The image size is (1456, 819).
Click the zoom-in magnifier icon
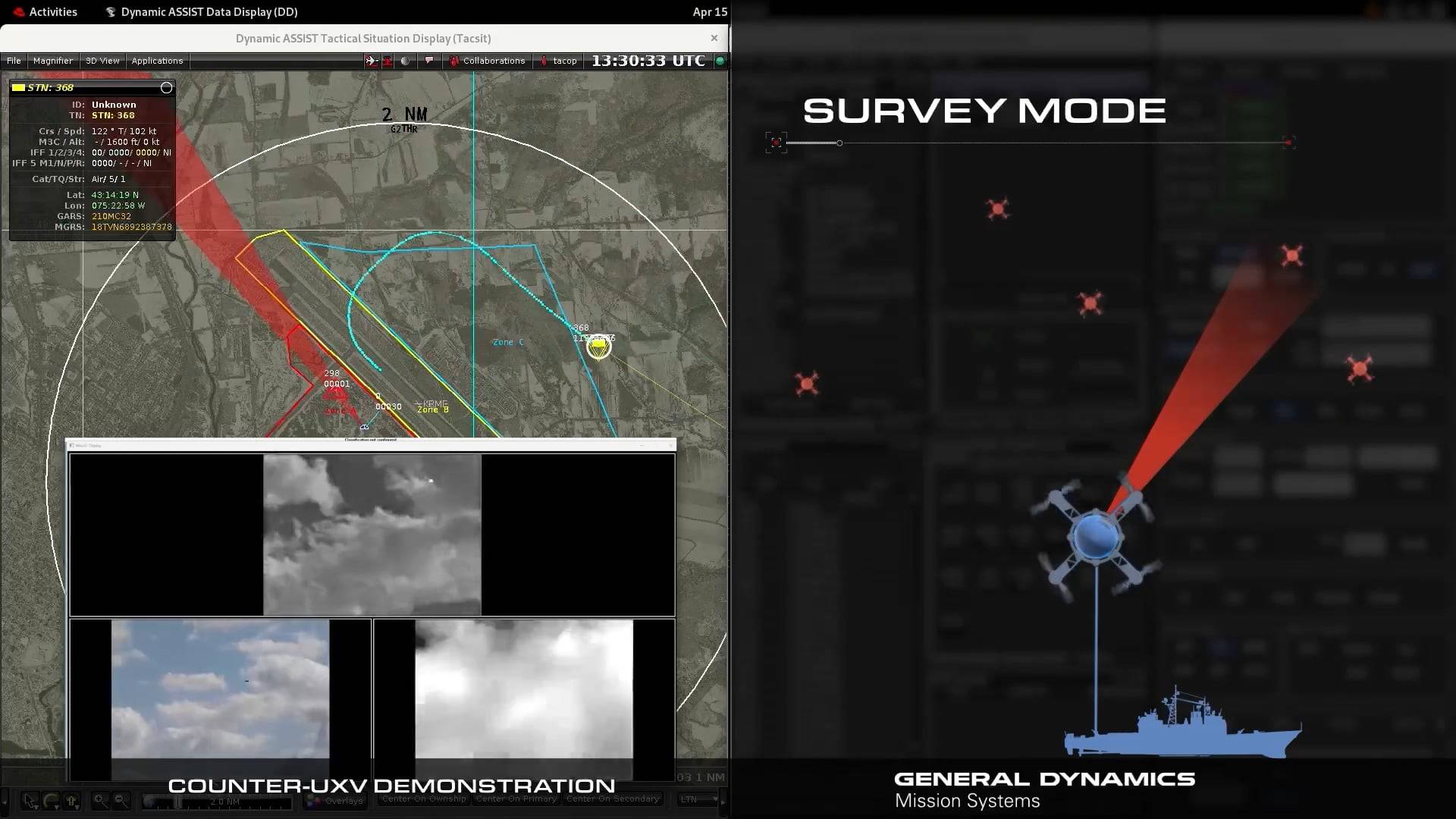pos(99,802)
